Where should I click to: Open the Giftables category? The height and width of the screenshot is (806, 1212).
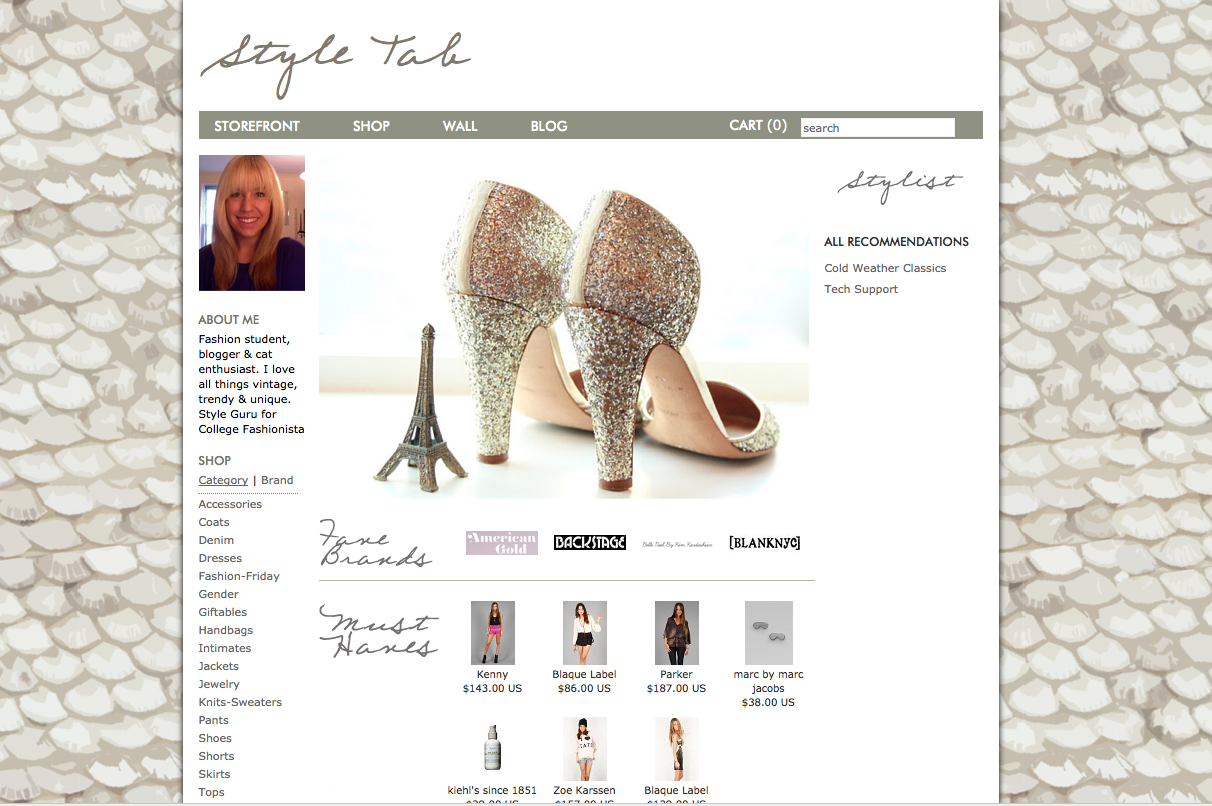point(223,612)
